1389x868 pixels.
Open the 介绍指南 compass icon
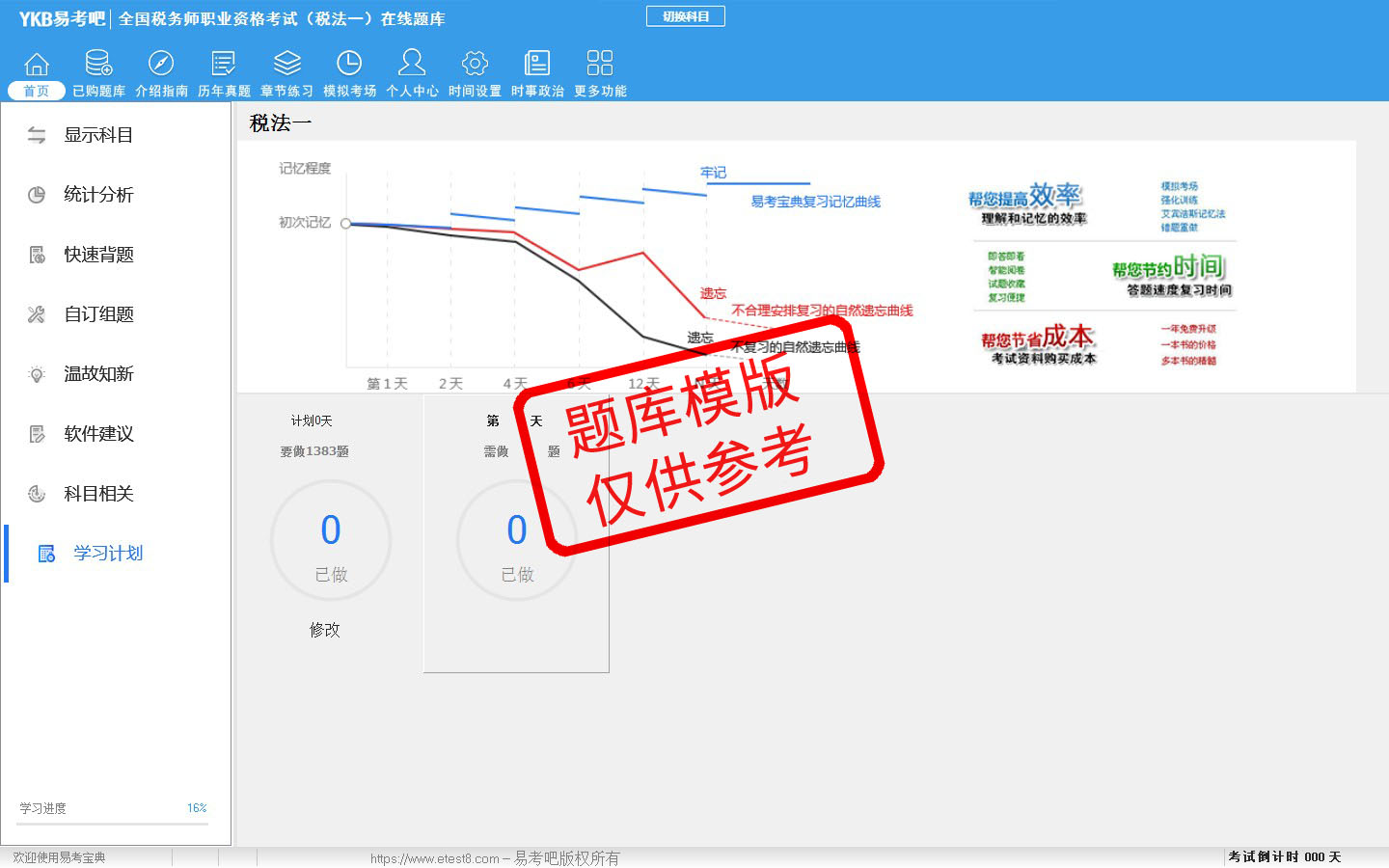pyautogui.click(x=161, y=65)
